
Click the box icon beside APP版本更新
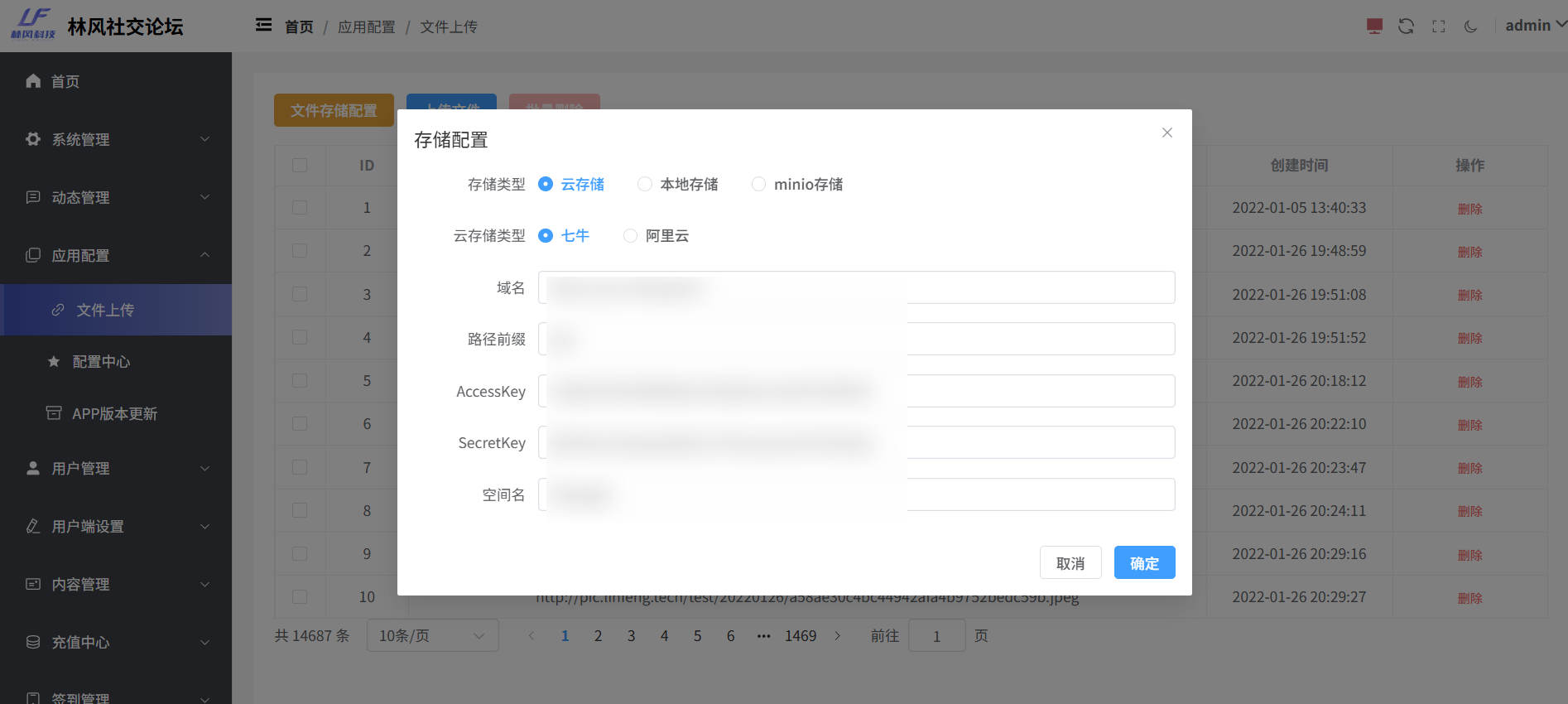click(54, 412)
